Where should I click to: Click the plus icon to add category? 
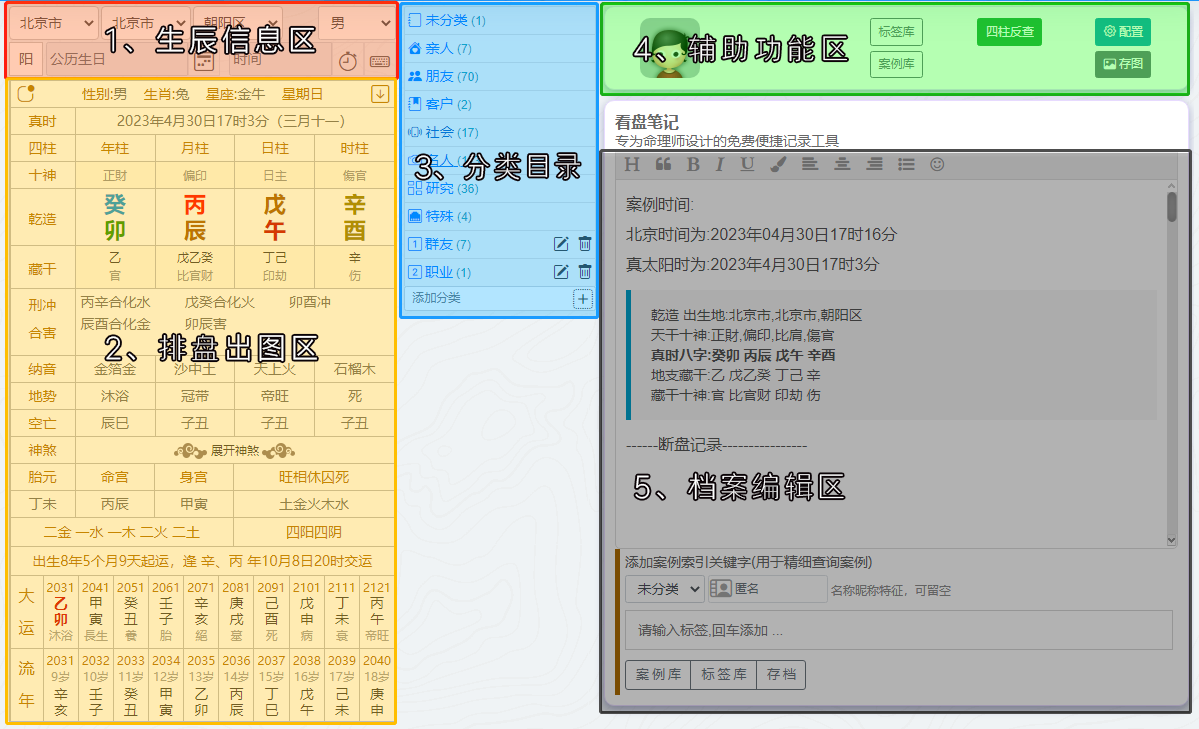[583, 299]
